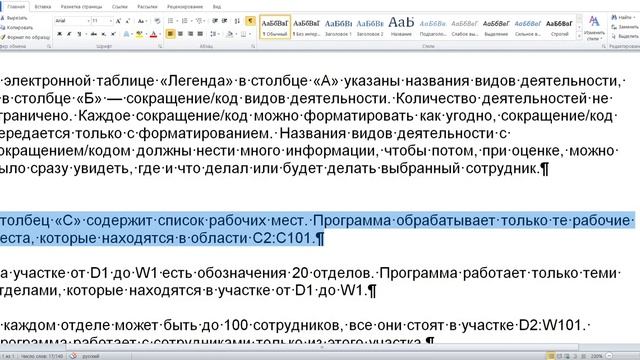Open the Вставка ribbon tab

[x=43, y=7]
